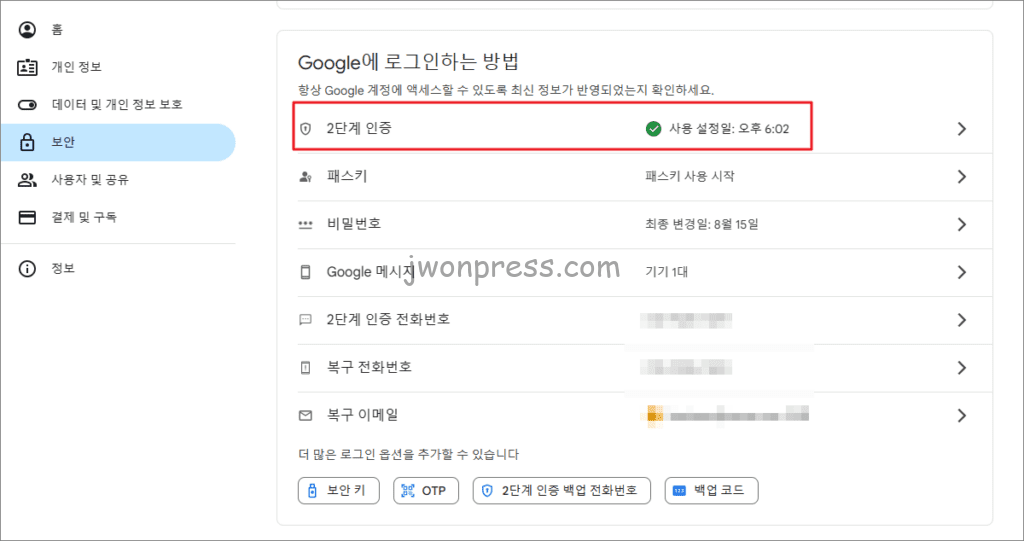Click the 백업 코드 button
The height and width of the screenshot is (541, 1024).
711,491
